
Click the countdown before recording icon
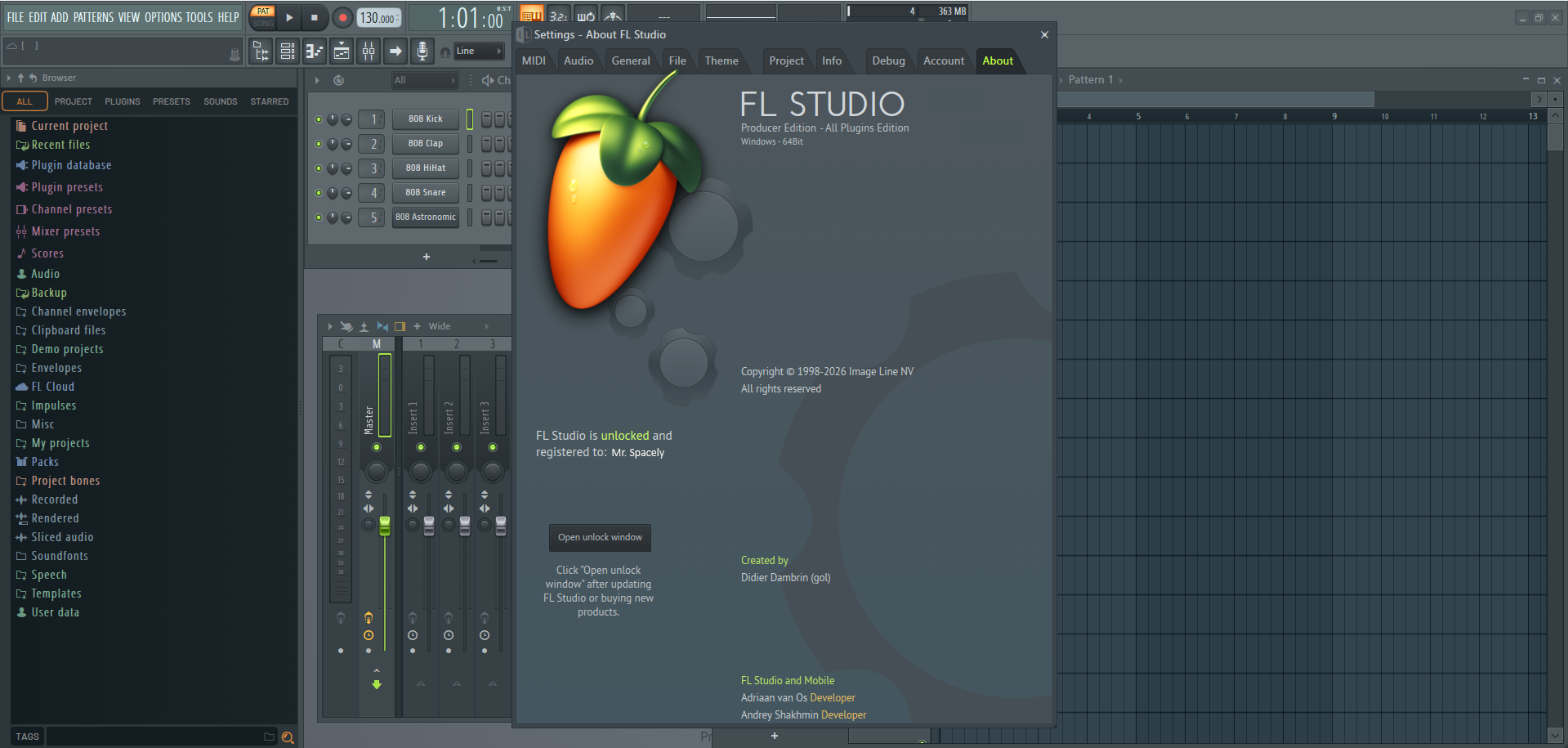point(559,15)
